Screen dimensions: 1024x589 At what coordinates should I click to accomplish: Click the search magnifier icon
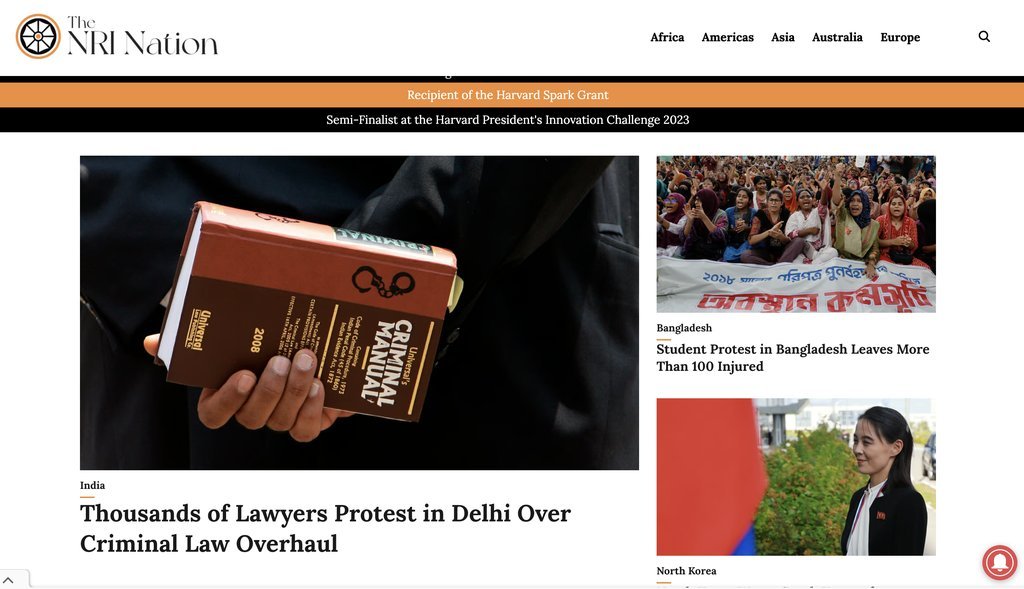[984, 37]
